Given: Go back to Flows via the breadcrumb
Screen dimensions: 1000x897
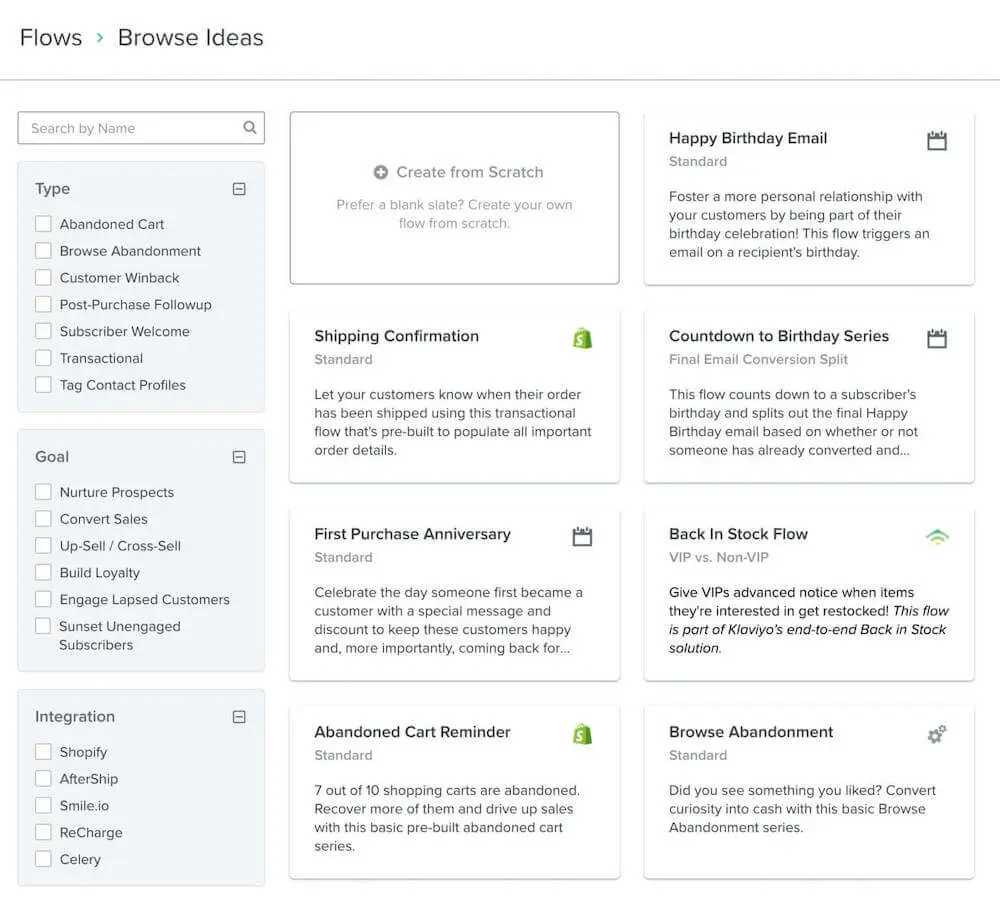Looking at the screenshot, I should coord(51,38).
